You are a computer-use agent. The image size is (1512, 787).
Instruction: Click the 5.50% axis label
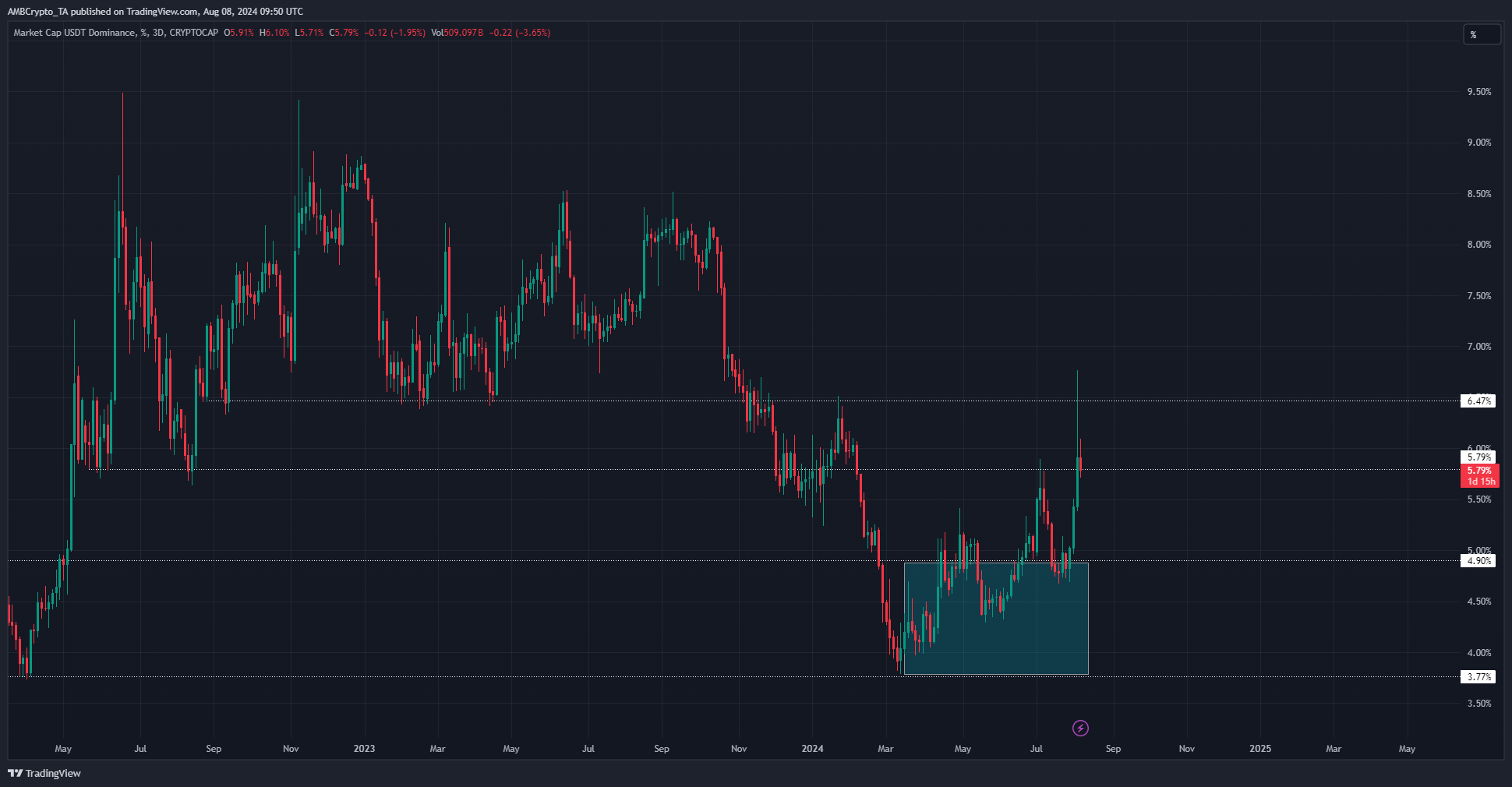point(1478,499)
